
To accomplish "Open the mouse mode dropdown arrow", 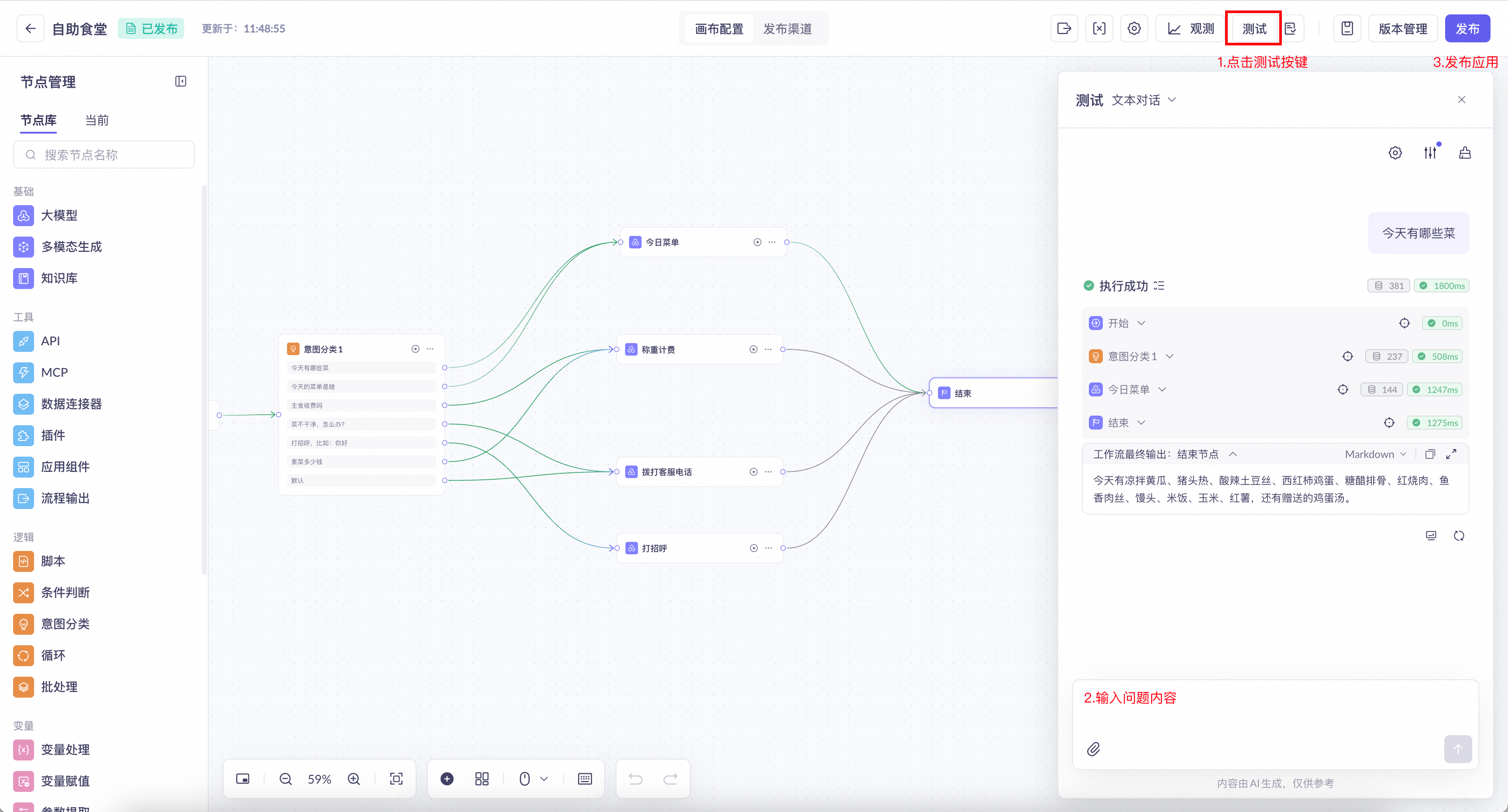I will [544, 779].
